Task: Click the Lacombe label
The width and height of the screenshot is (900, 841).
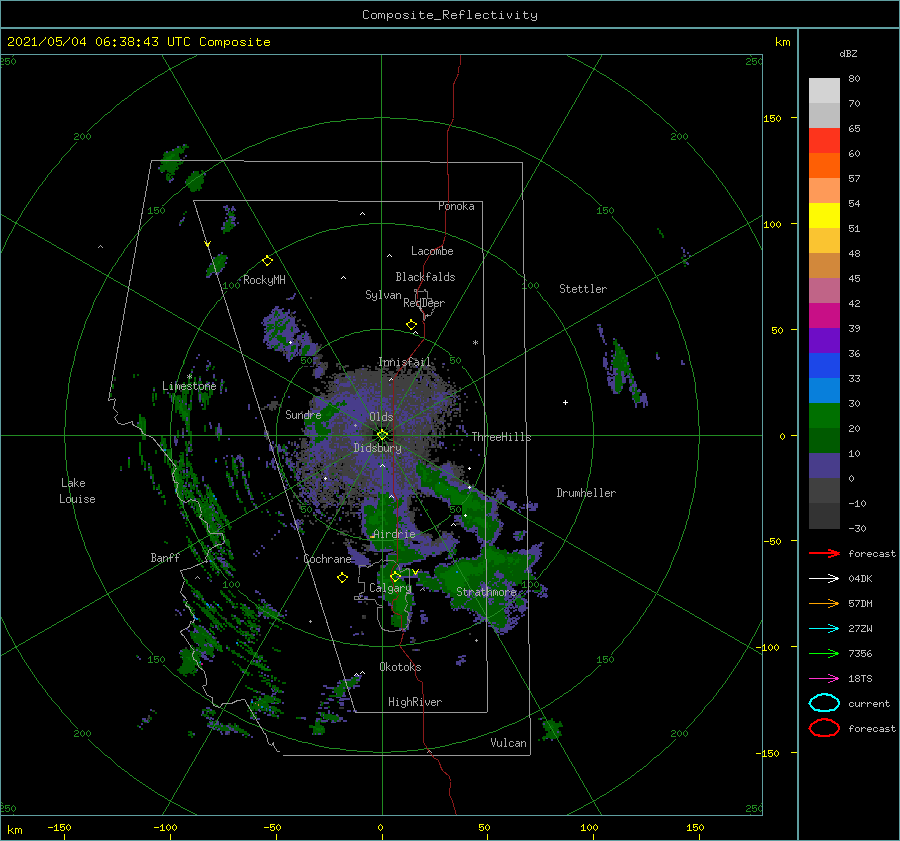Action: 432,251
